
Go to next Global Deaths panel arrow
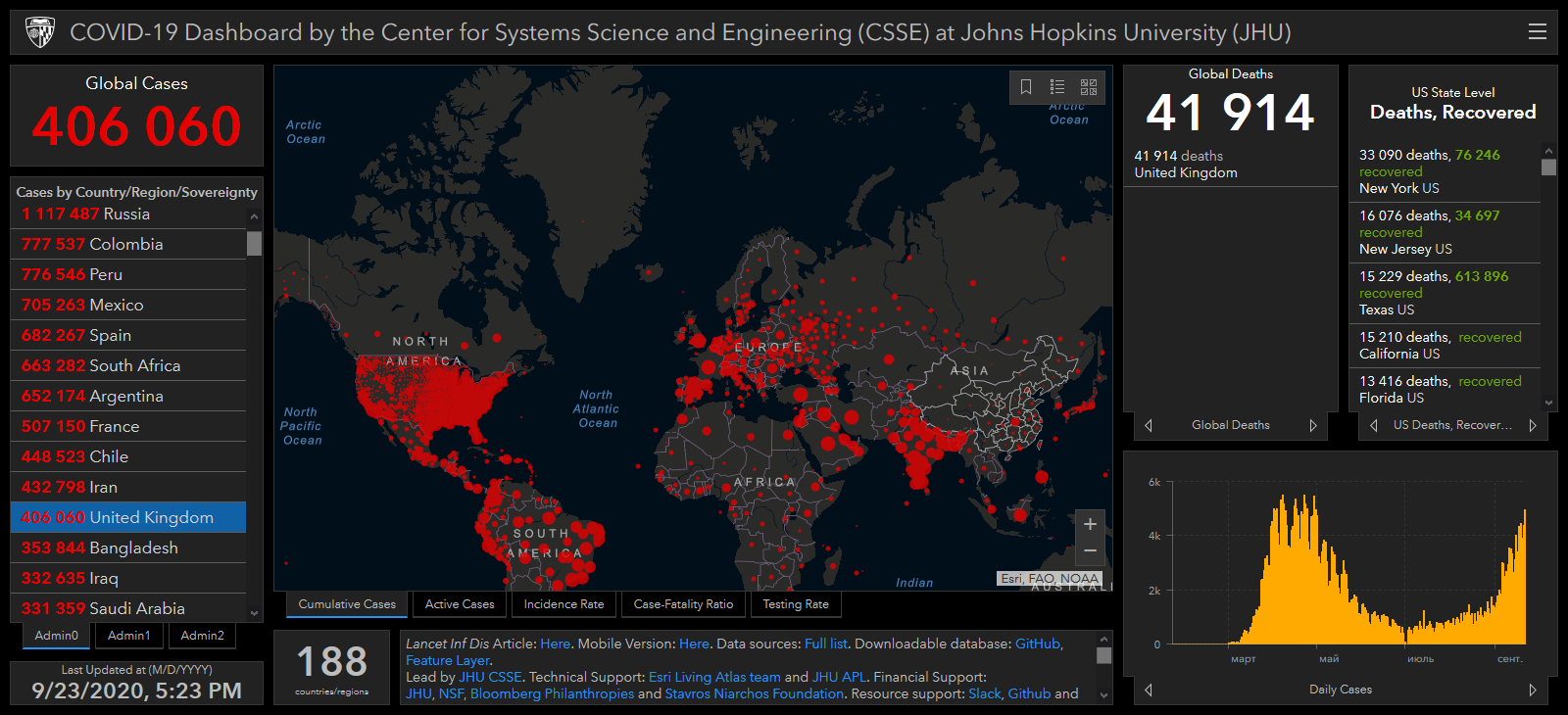[x=1313, y=425]
